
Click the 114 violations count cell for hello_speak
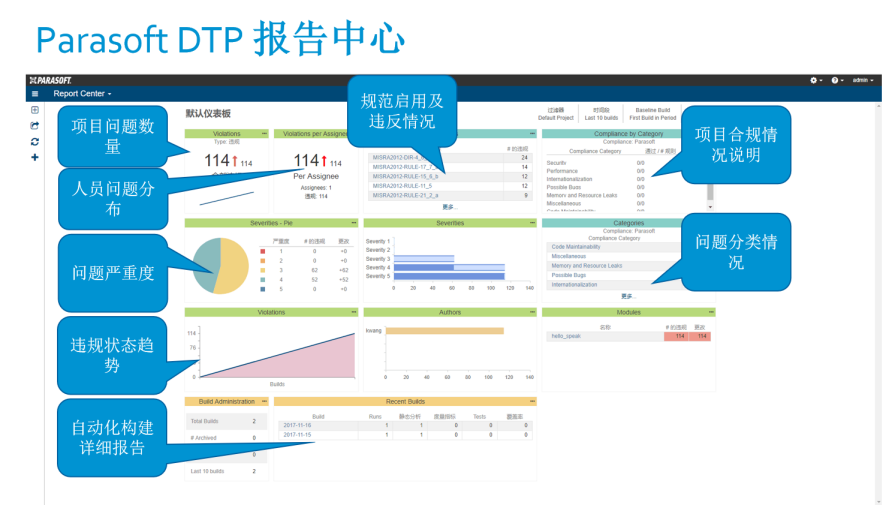676,336
